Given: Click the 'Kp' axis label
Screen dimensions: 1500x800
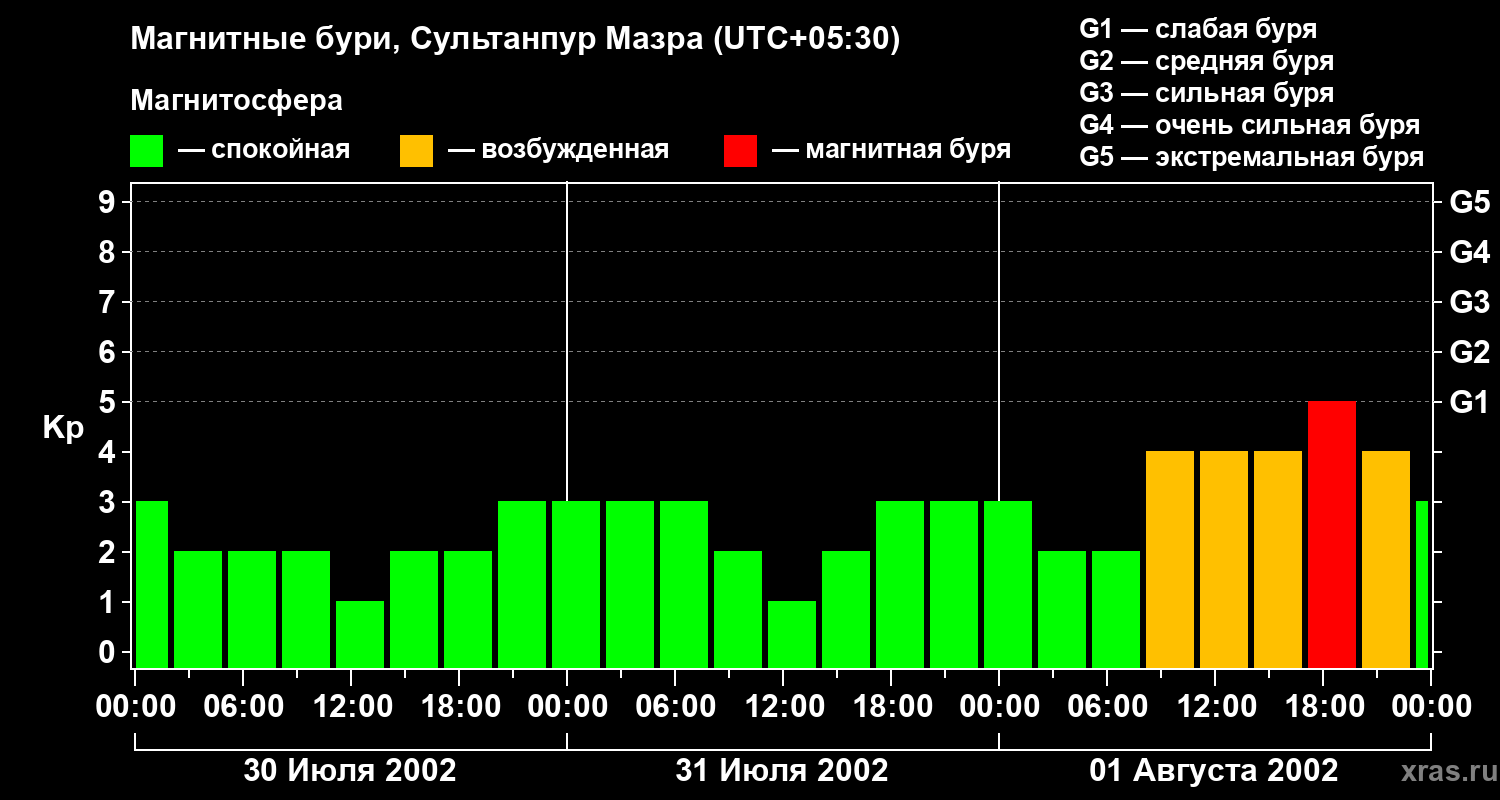Looking at the screenshot, I should point(63,428).
